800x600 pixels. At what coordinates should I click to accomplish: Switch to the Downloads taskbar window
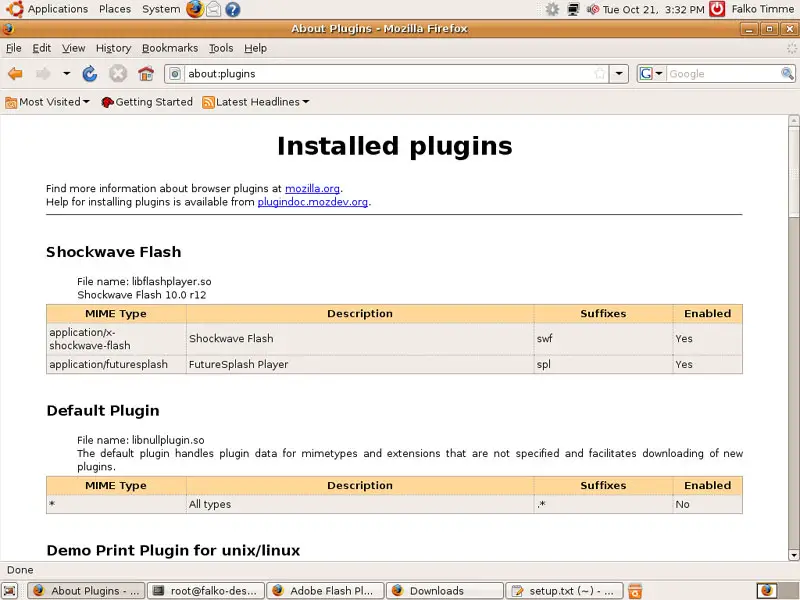point(445,591)
